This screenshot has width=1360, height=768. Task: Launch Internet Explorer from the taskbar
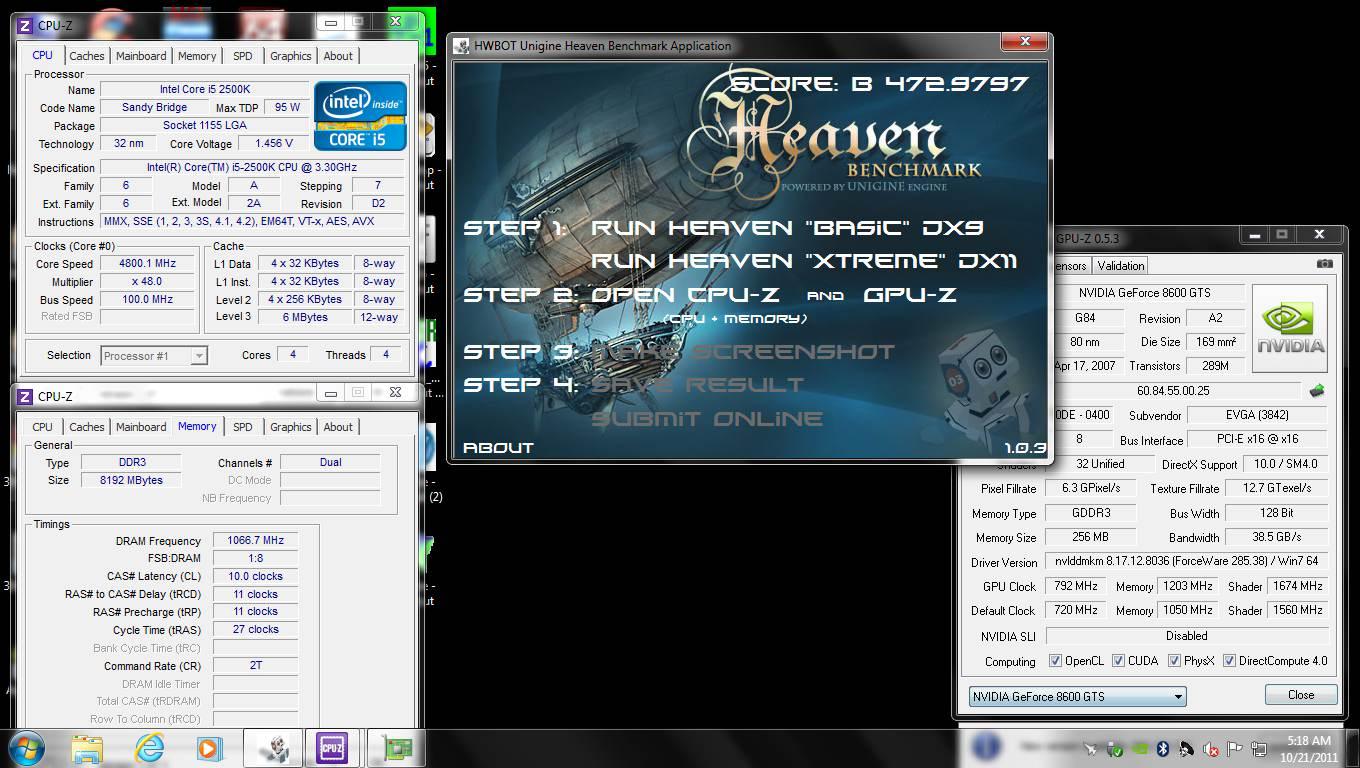point(149,748)
